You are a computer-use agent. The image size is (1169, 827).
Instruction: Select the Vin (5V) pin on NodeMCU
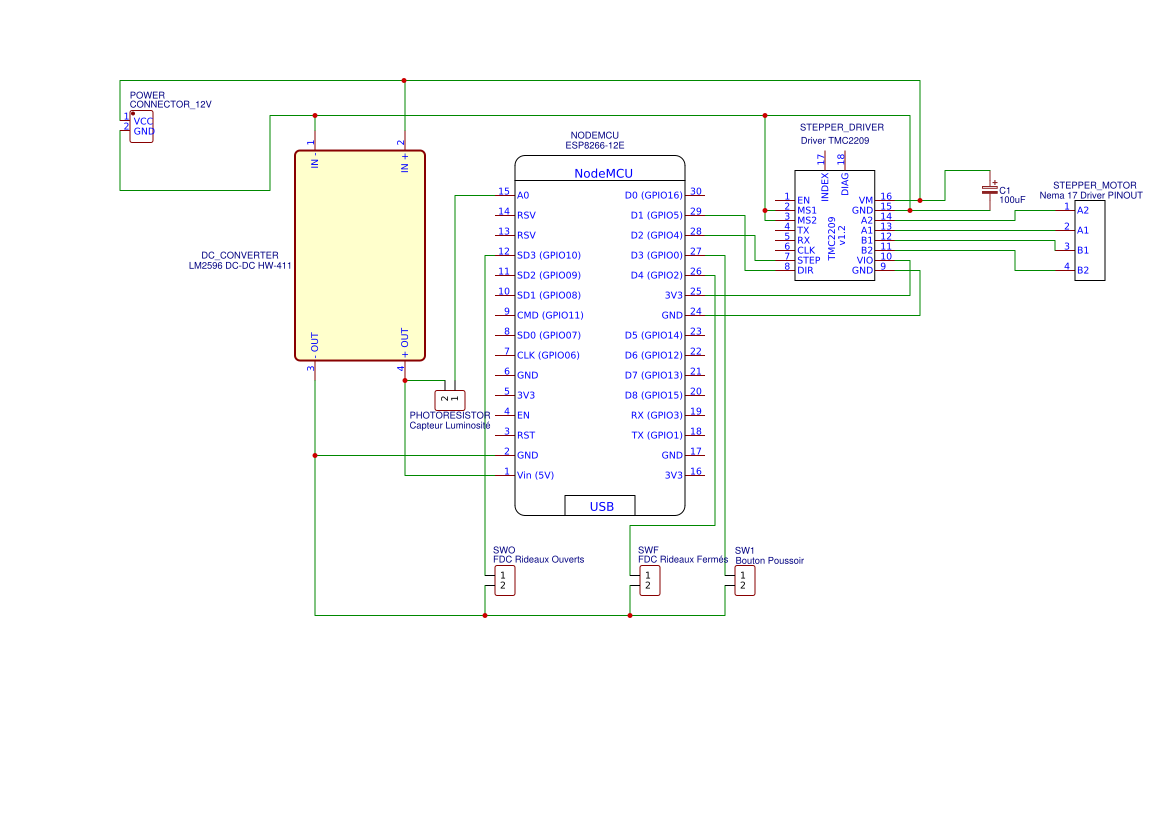click(x=534, y=475)
